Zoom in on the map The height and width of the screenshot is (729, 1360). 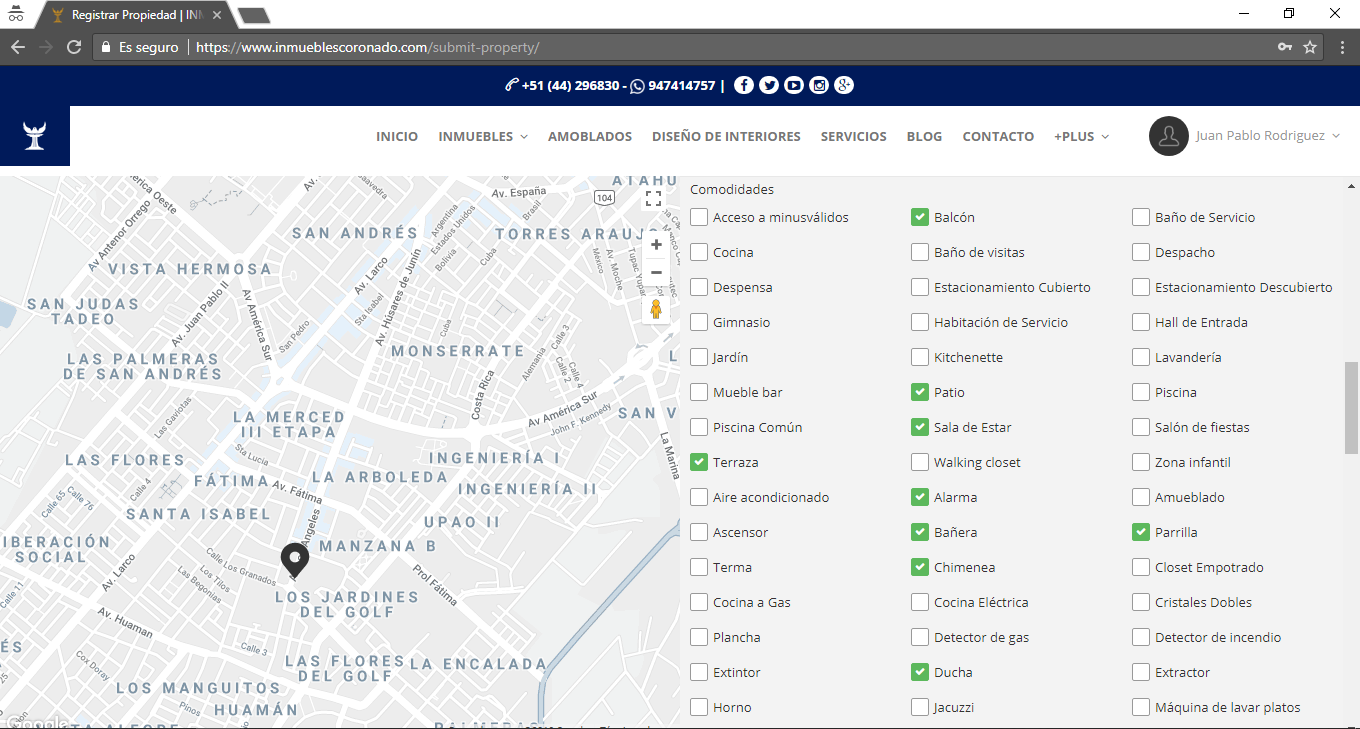(656, 245)
